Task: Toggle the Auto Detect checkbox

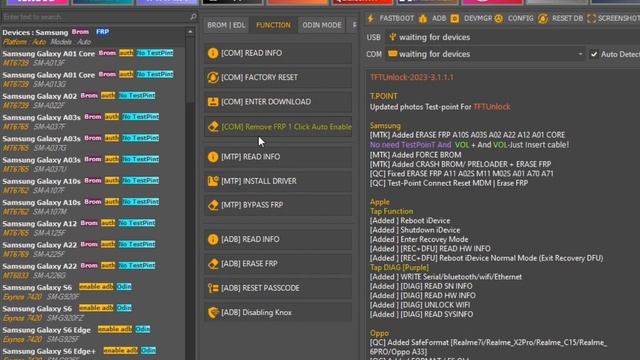Action: [594, 54]
